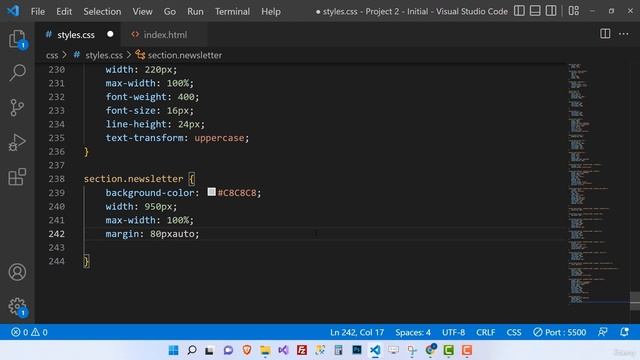
Task: Switch to the index.html tab
Action: point(165,35)
